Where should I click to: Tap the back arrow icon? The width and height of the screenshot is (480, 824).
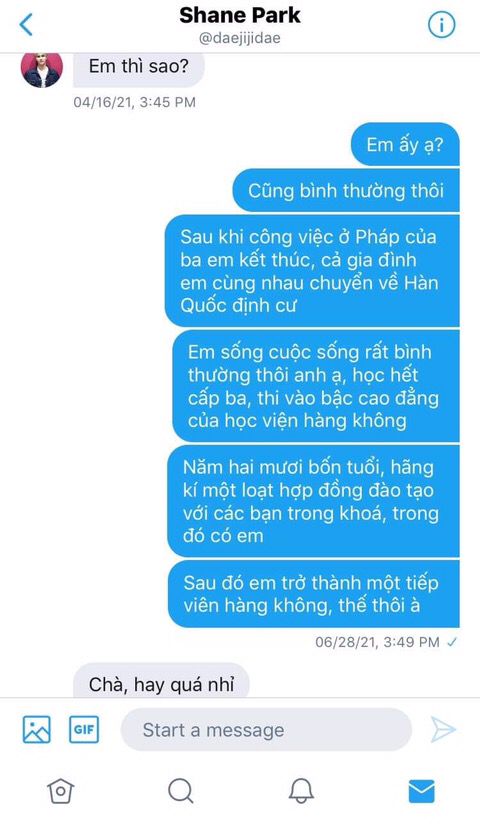26,25
